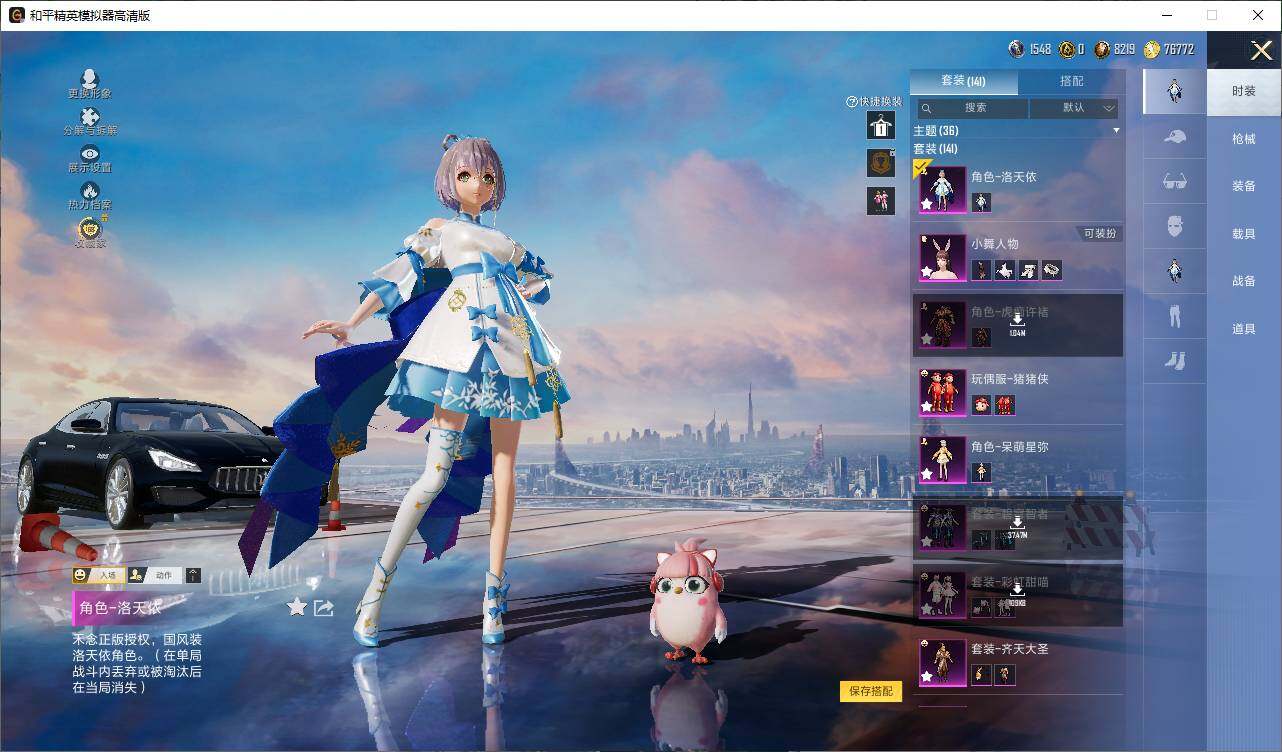
Task: Minimize the 和平精英模拟器 window
Action: click(1168, 15)
